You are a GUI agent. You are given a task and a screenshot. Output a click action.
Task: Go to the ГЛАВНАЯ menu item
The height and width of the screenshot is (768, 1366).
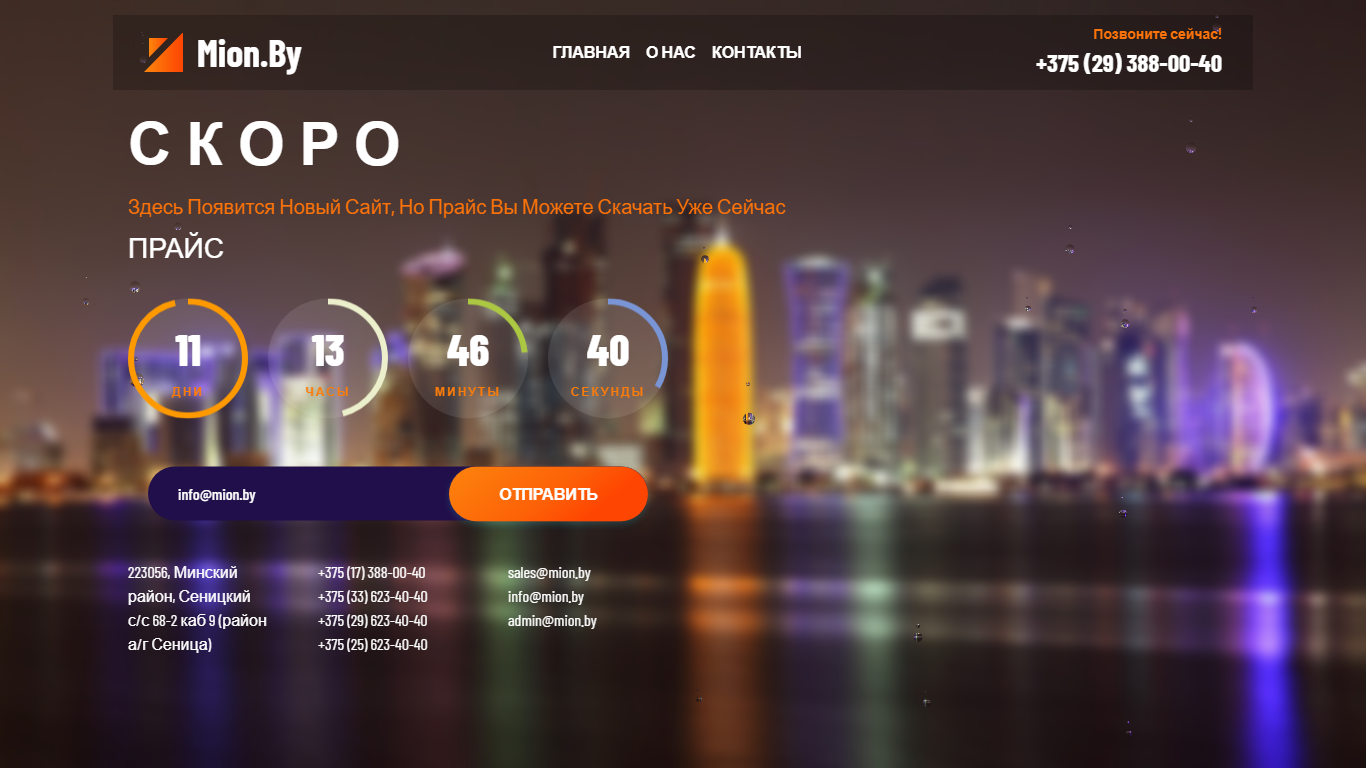(x=591, y=52)
